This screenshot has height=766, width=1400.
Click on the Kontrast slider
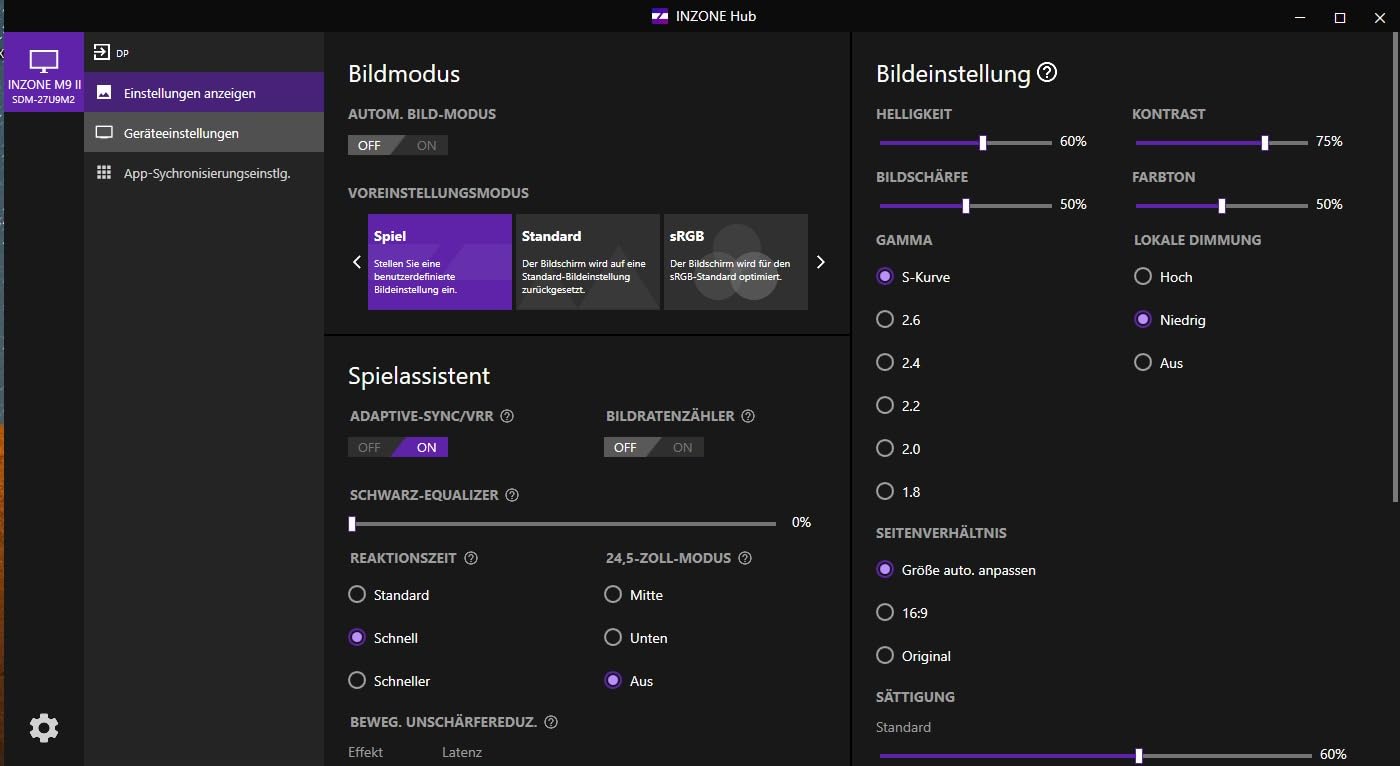pos(1222,143)
